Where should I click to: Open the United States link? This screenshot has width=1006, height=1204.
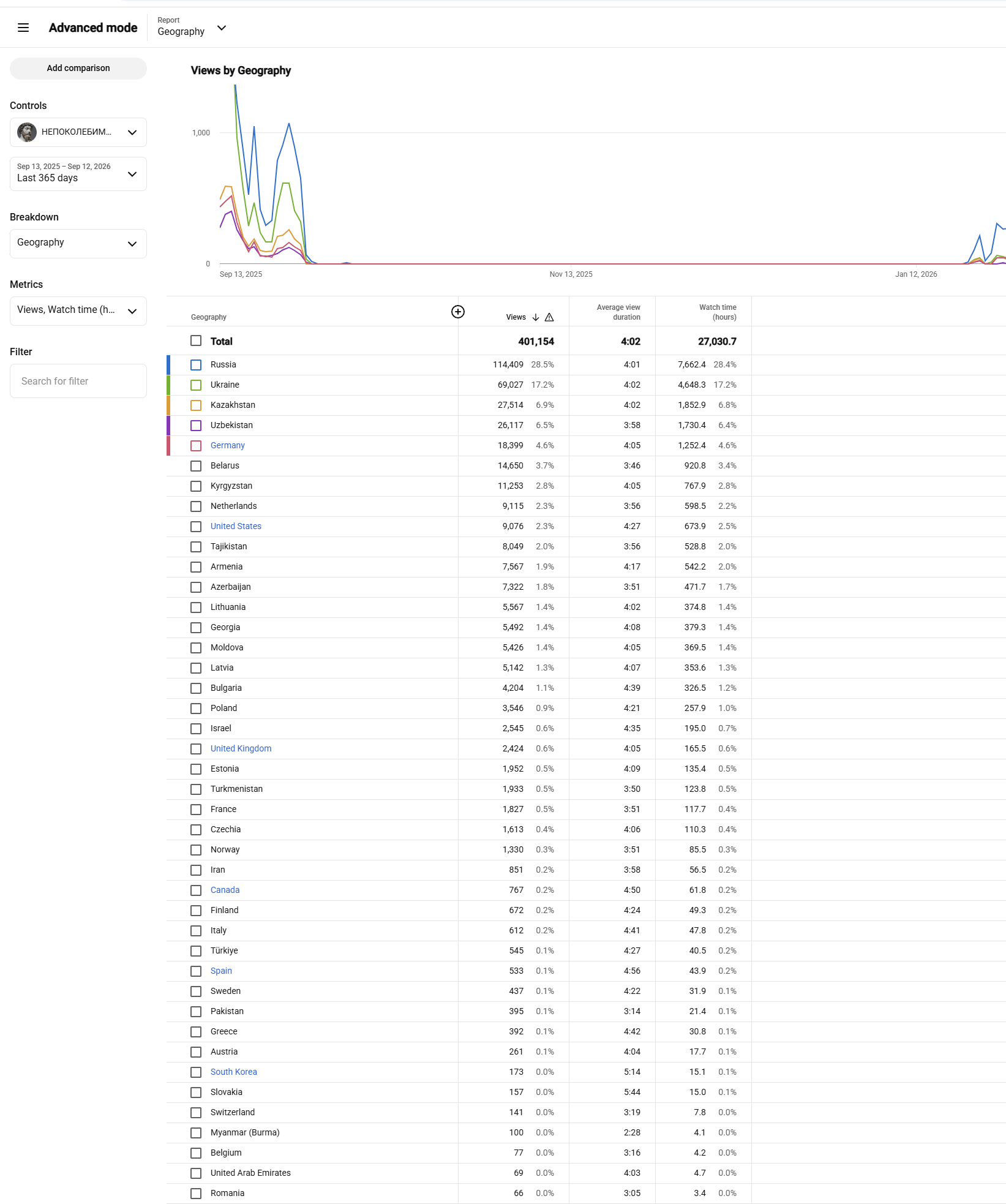(236, 526)
